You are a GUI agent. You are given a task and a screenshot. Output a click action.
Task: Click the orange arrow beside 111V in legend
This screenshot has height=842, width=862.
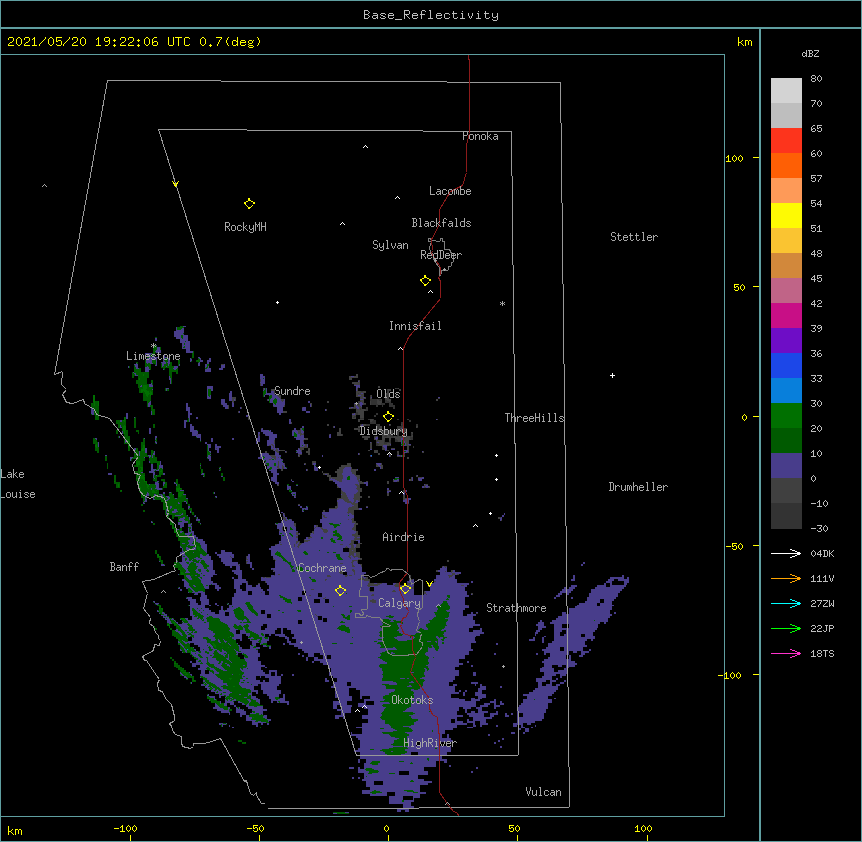click(x=786, y=578)
